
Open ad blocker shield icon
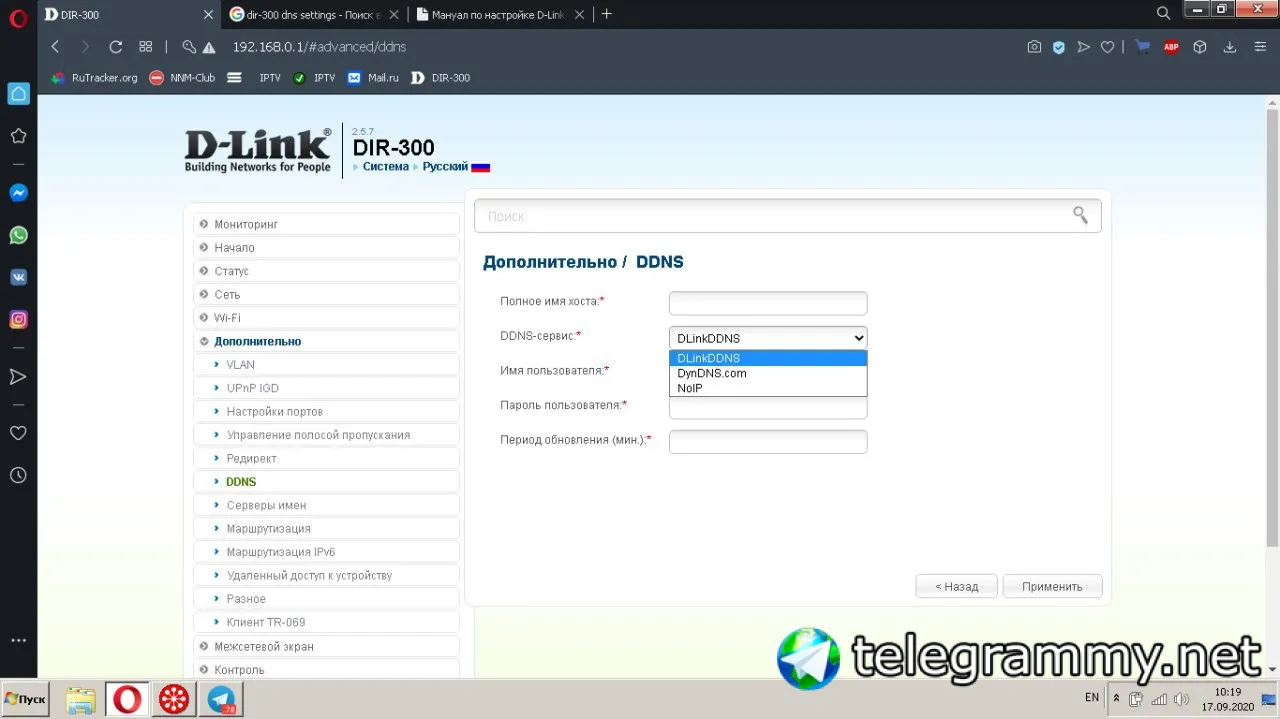[x=1058, y=47]
